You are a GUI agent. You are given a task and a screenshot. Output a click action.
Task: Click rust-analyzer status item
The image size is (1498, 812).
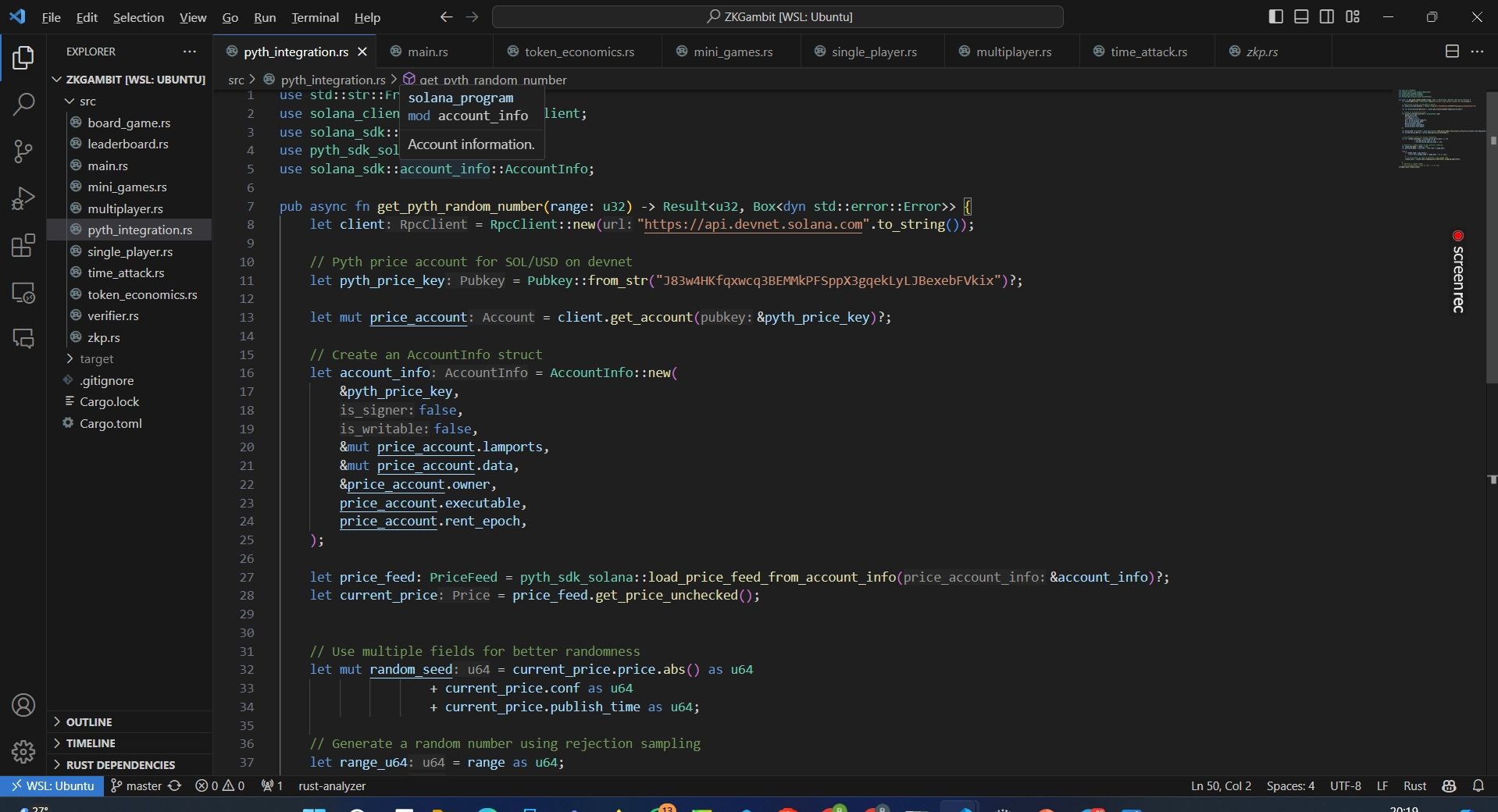tap(332, 786)
